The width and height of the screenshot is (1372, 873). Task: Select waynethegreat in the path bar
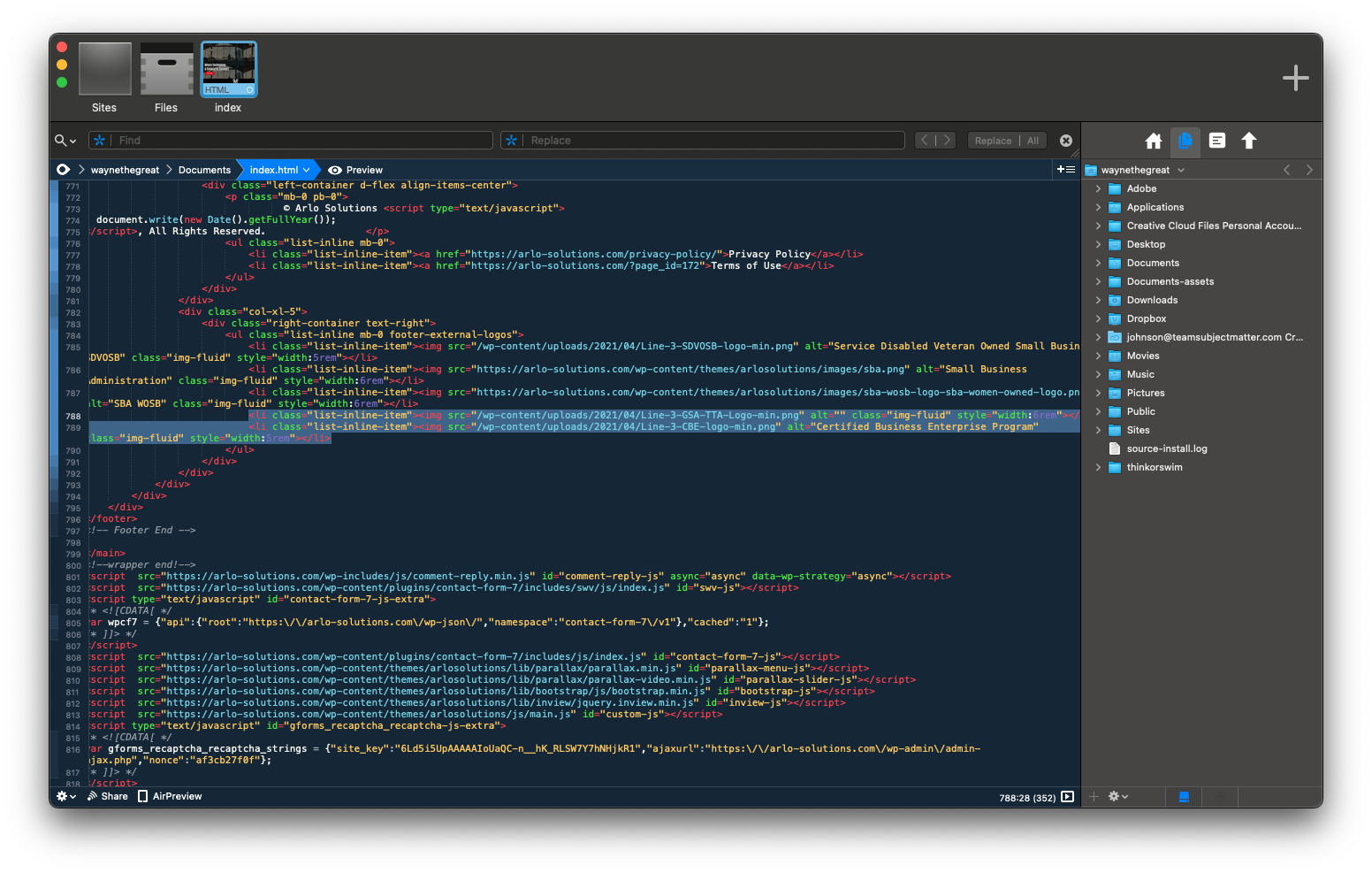coord(125,170)
